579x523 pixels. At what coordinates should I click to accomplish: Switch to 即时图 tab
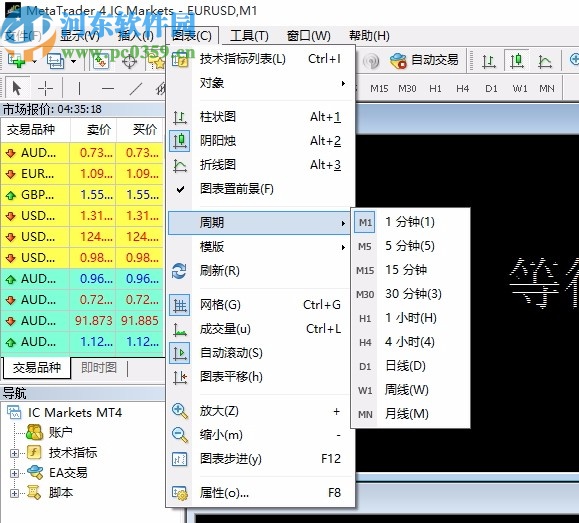coord(99,368)
